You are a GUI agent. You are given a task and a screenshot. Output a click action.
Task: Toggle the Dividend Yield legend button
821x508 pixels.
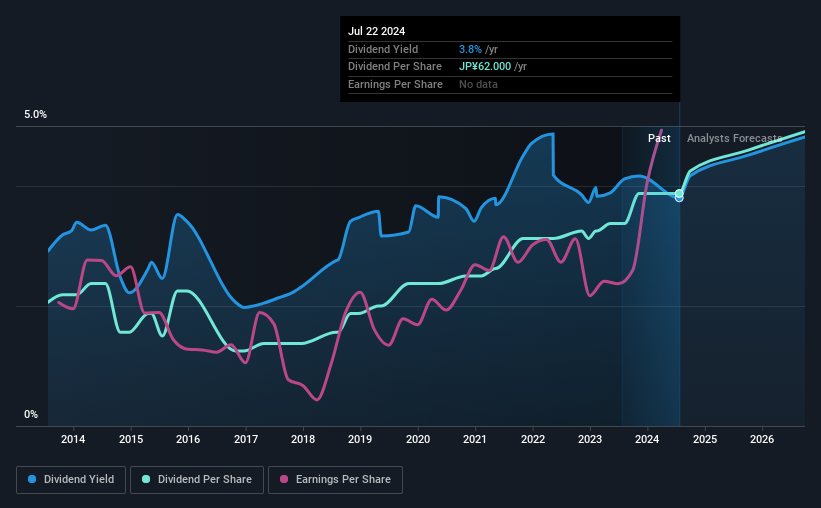pos(71,480)
